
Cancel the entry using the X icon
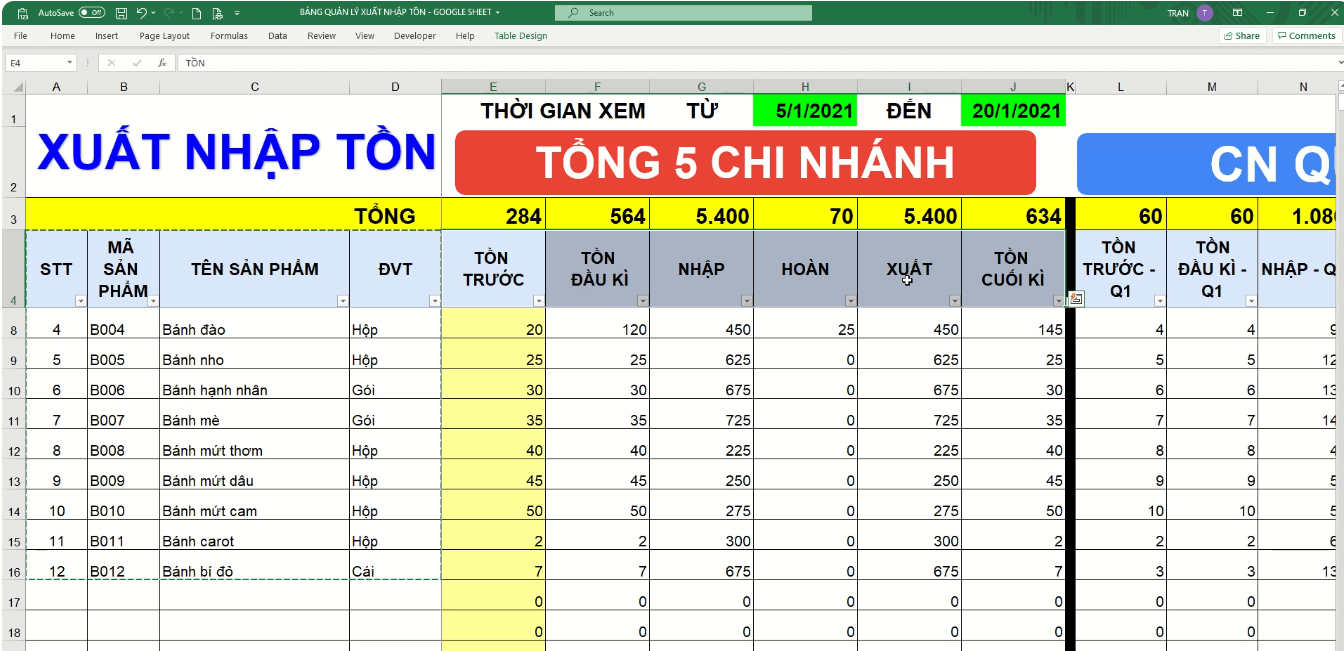coord(111,61)
